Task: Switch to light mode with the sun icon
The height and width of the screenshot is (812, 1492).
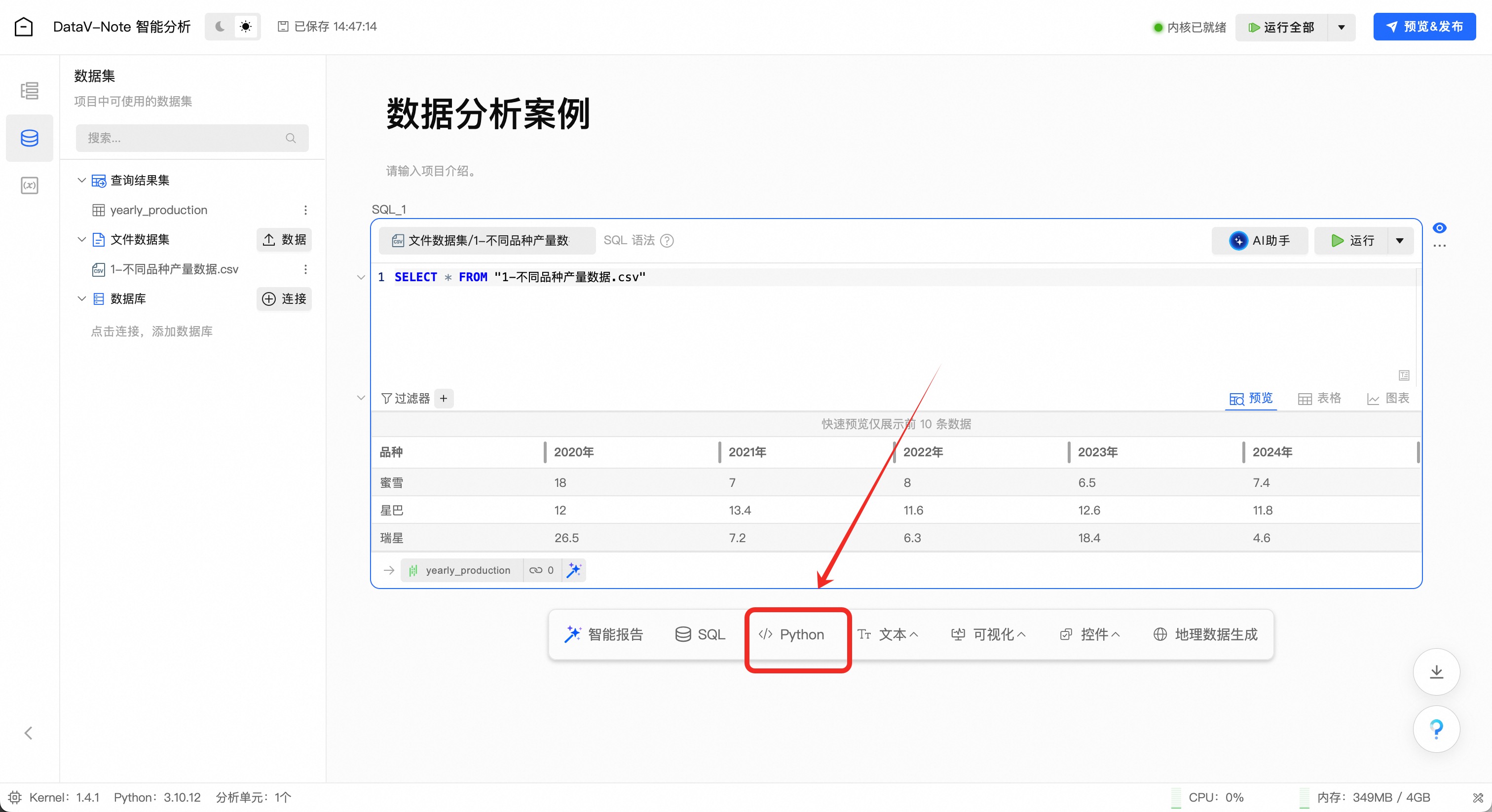Action: pyautogui.click(x=246, y=27)
